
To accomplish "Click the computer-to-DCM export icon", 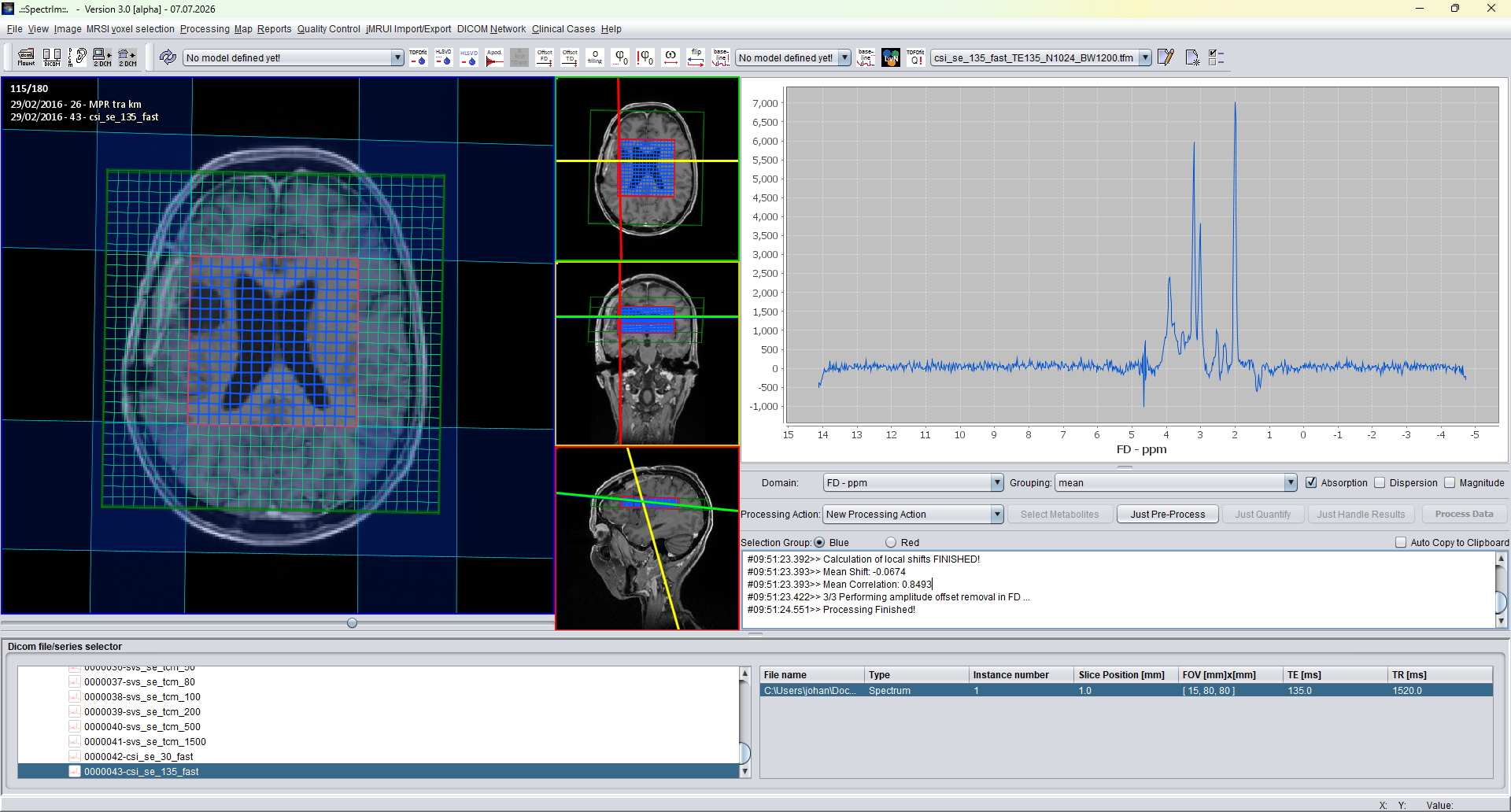I will (102, 57).
